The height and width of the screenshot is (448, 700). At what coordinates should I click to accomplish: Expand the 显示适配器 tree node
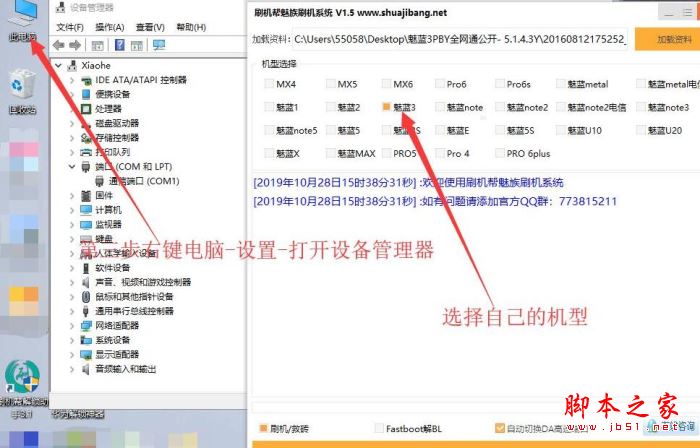[72, 355]
